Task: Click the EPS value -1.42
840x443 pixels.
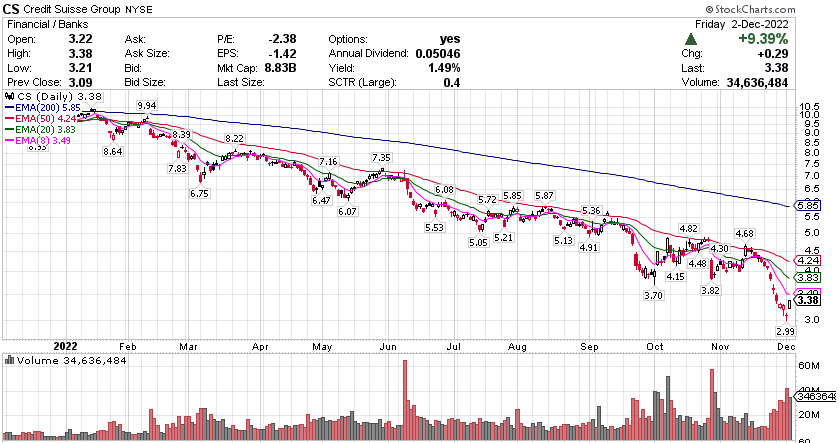Action: pos(282,54)
